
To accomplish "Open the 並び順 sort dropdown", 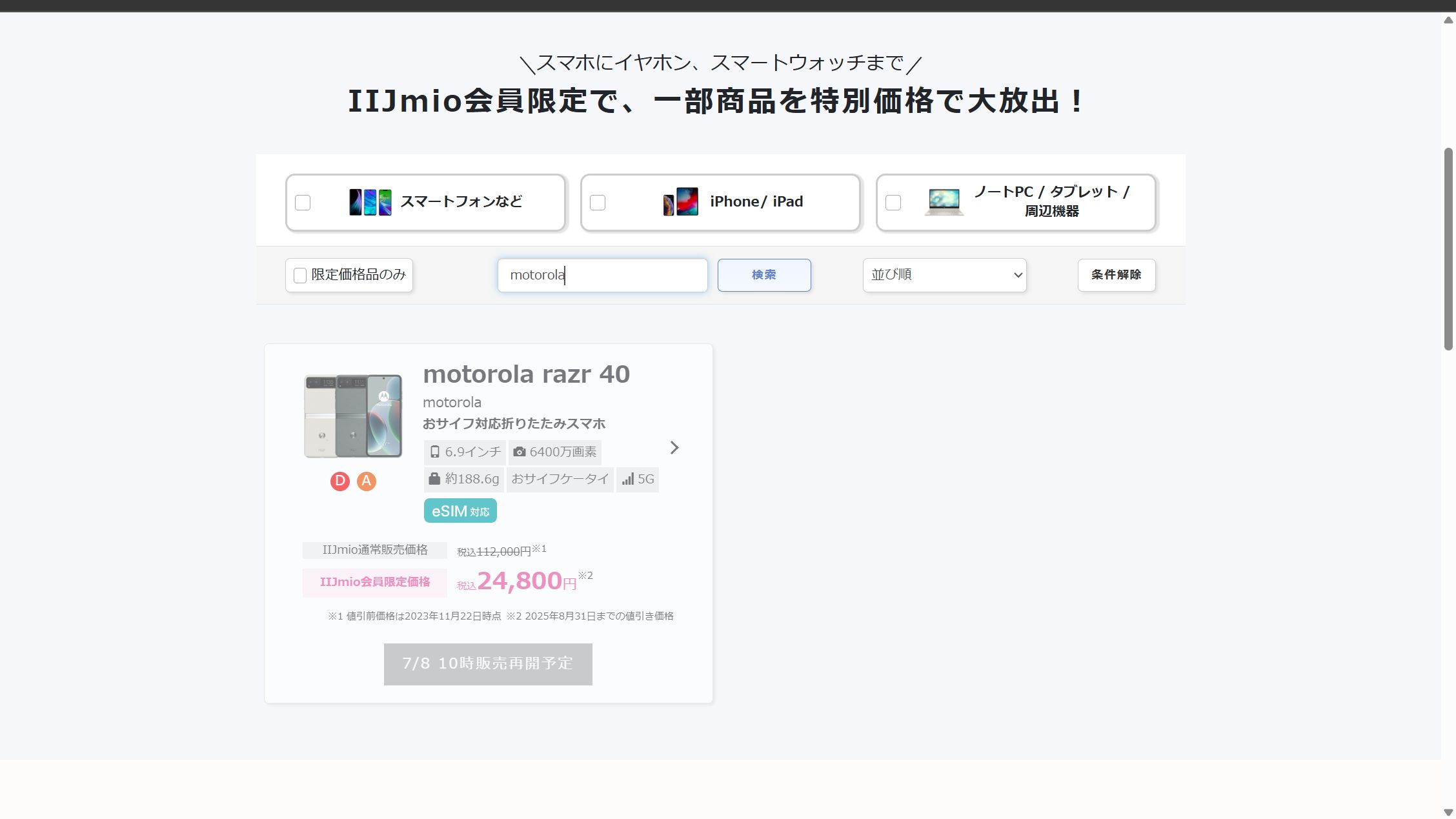I will [x=944, y=275].
